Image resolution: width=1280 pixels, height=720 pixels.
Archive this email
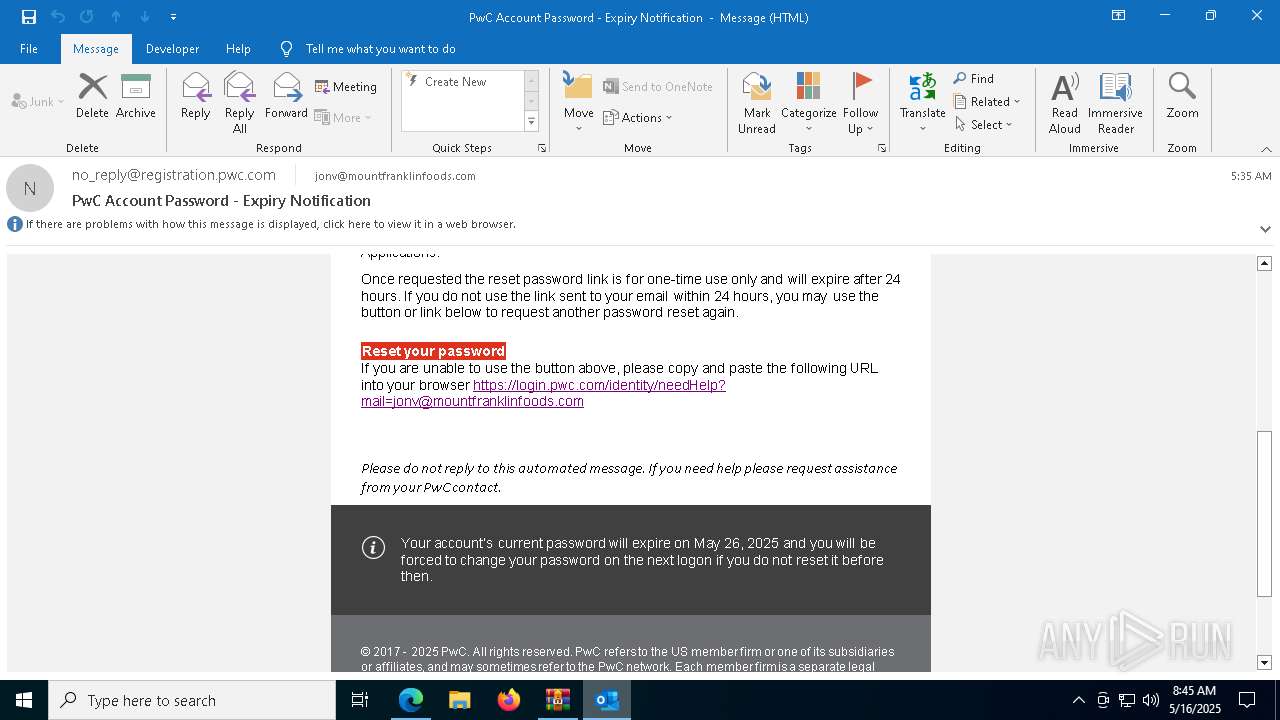click(136, 96)
